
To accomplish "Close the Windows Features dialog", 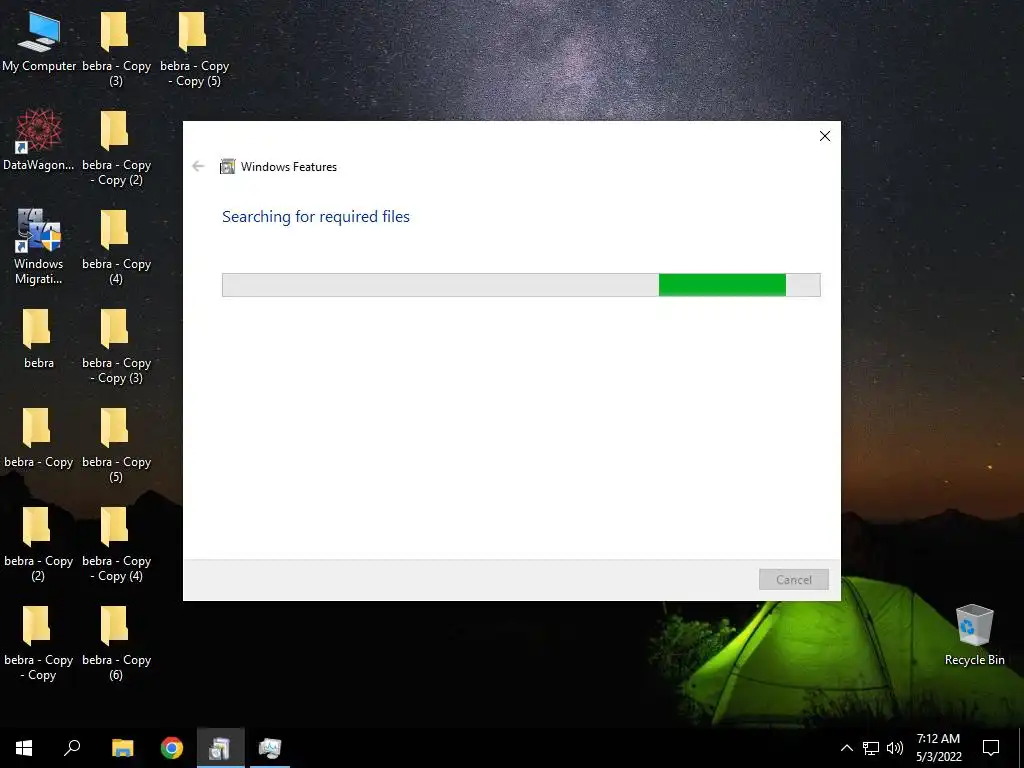I will click(825, 136).
